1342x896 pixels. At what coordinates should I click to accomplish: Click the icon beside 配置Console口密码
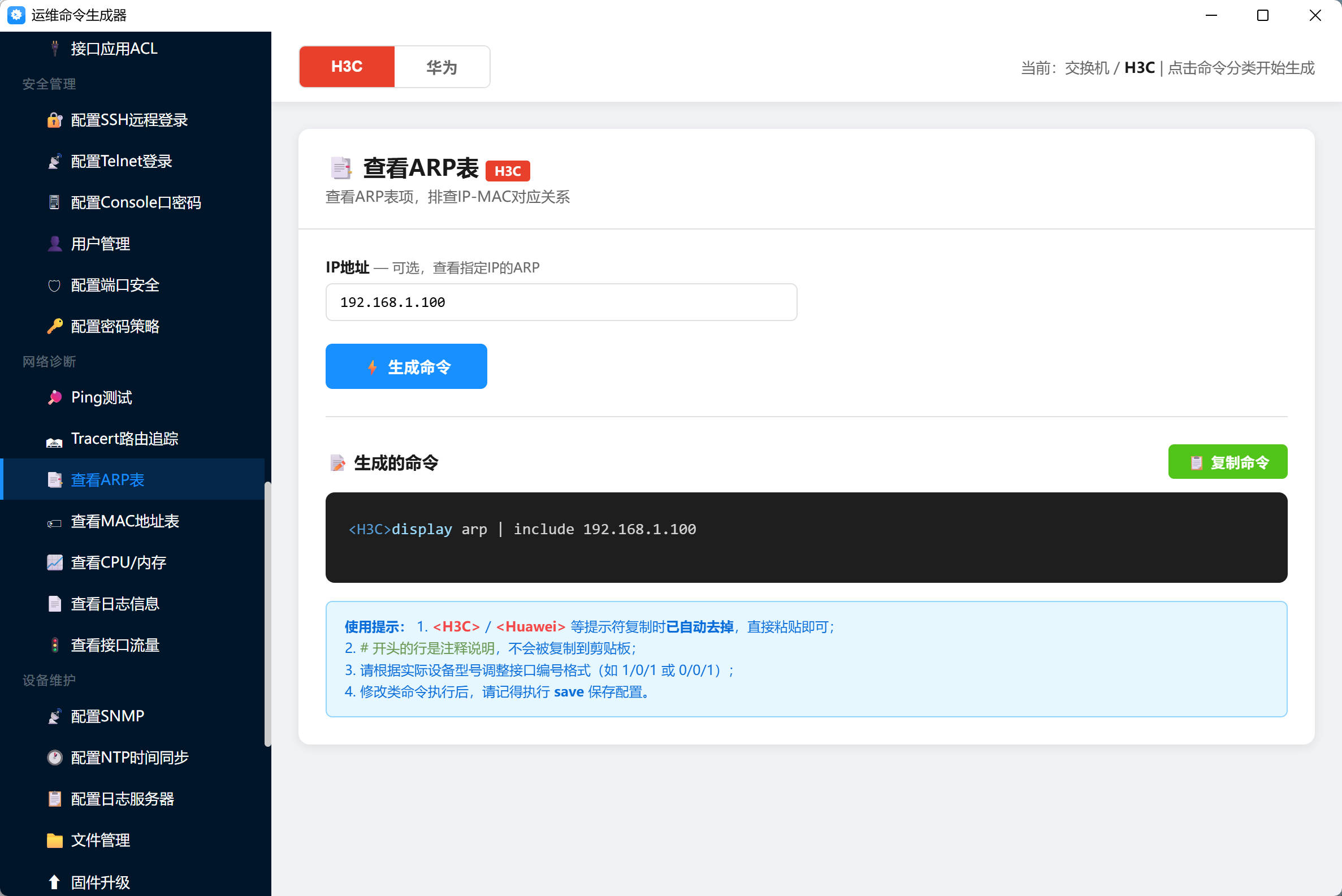tap(54, 202)
